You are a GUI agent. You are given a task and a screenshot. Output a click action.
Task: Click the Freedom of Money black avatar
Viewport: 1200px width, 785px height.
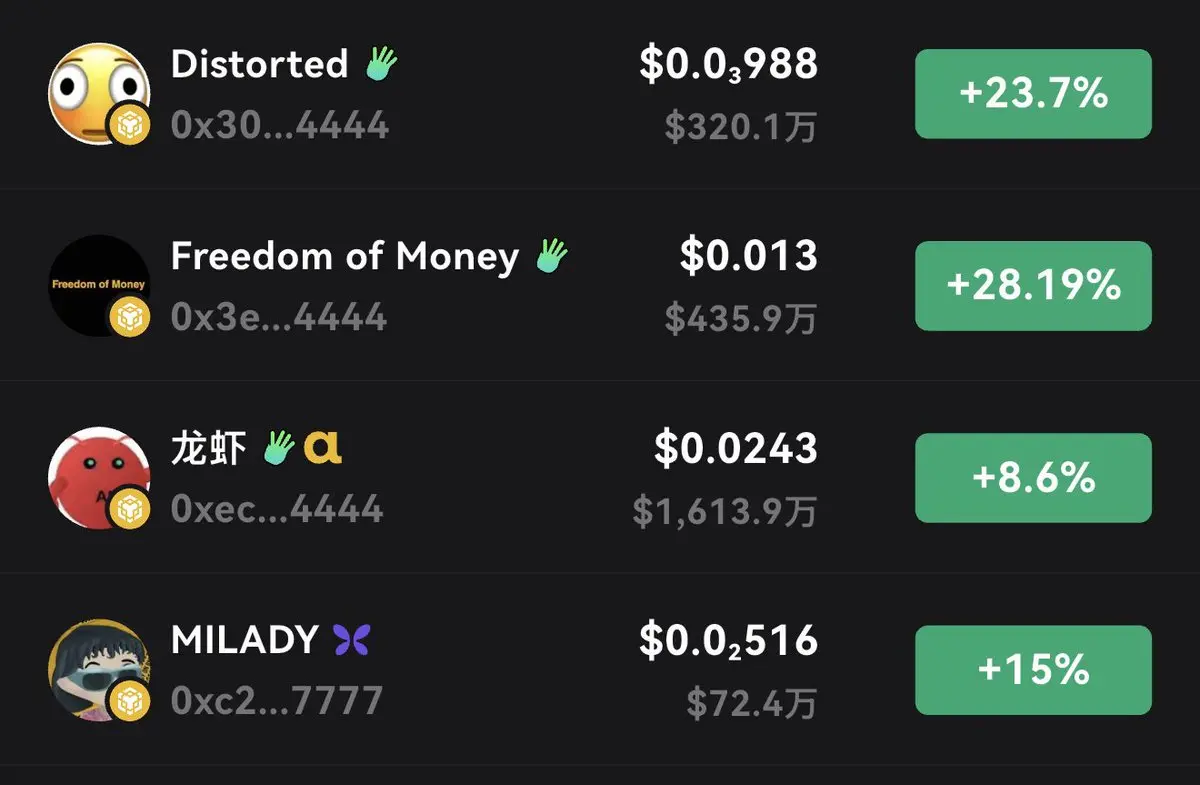[98, 285]
